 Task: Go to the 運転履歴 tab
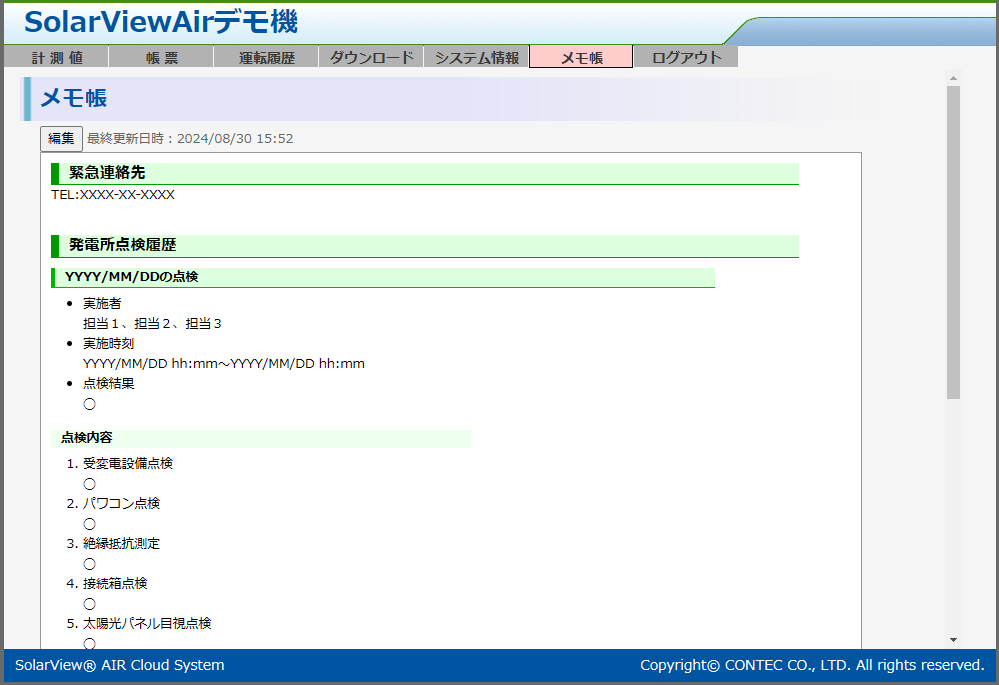pos(266,58)
